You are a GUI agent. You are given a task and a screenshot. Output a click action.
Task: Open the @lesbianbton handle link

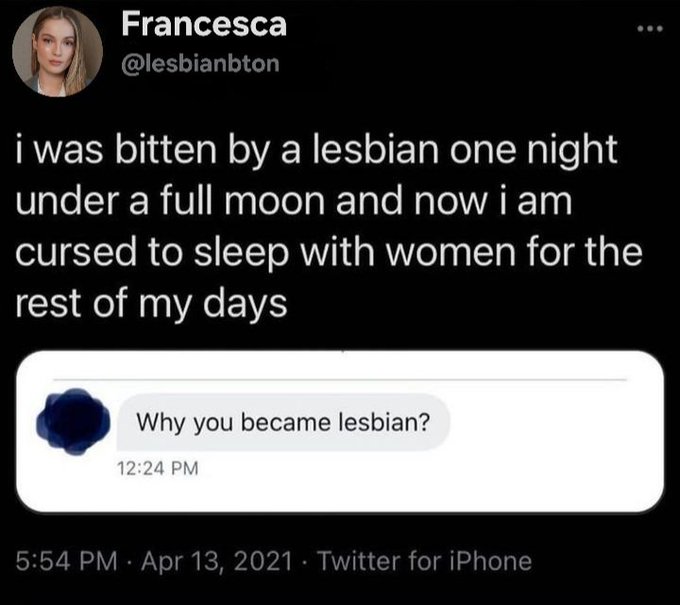pyautogui.click(x=199, y=67)
